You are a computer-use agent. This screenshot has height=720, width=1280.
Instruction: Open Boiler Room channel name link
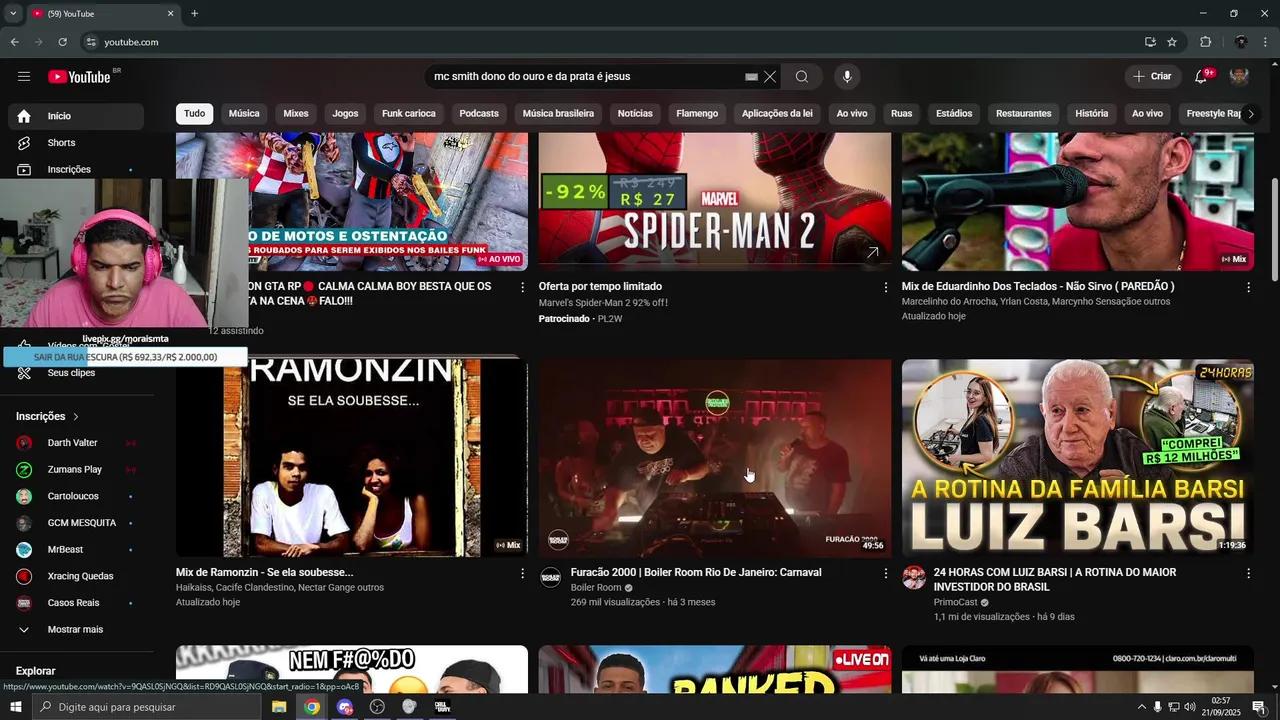(596, 588)
